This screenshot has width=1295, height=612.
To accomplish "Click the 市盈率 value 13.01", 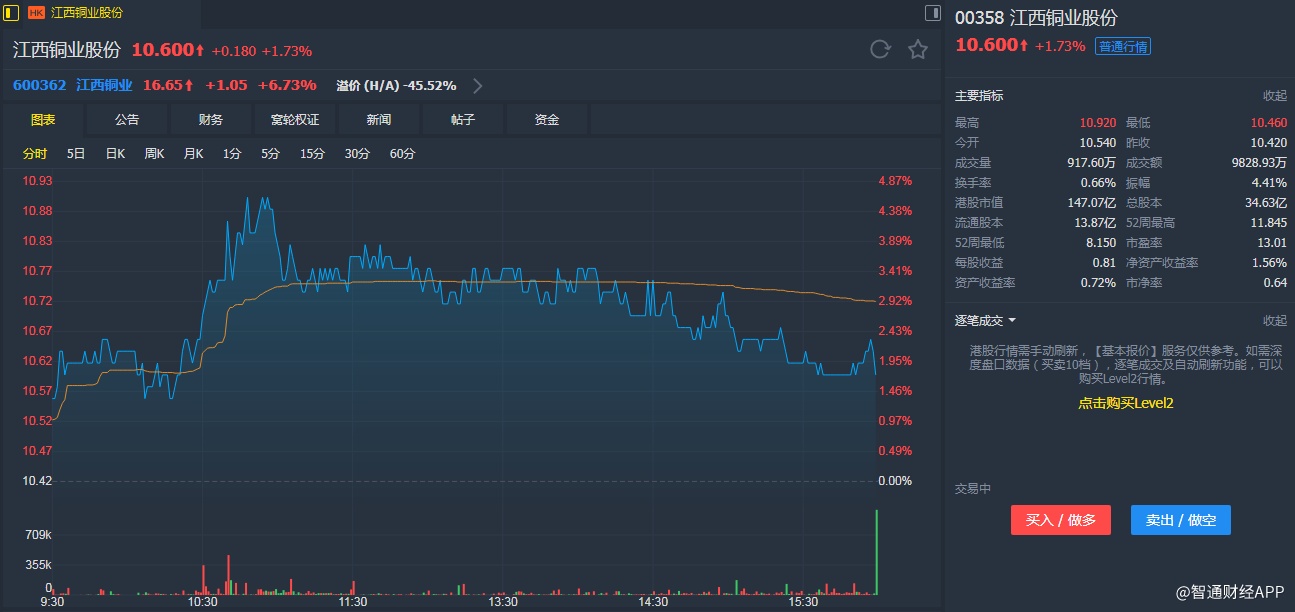I will point(1273,242).
